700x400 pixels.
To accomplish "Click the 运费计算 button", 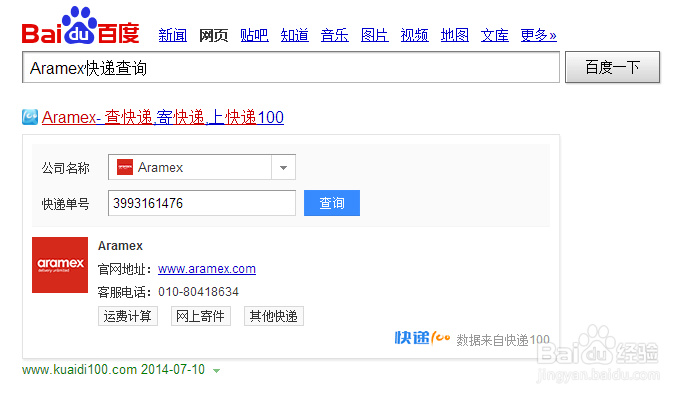I will pyautogui.click(x=128, y=316).
